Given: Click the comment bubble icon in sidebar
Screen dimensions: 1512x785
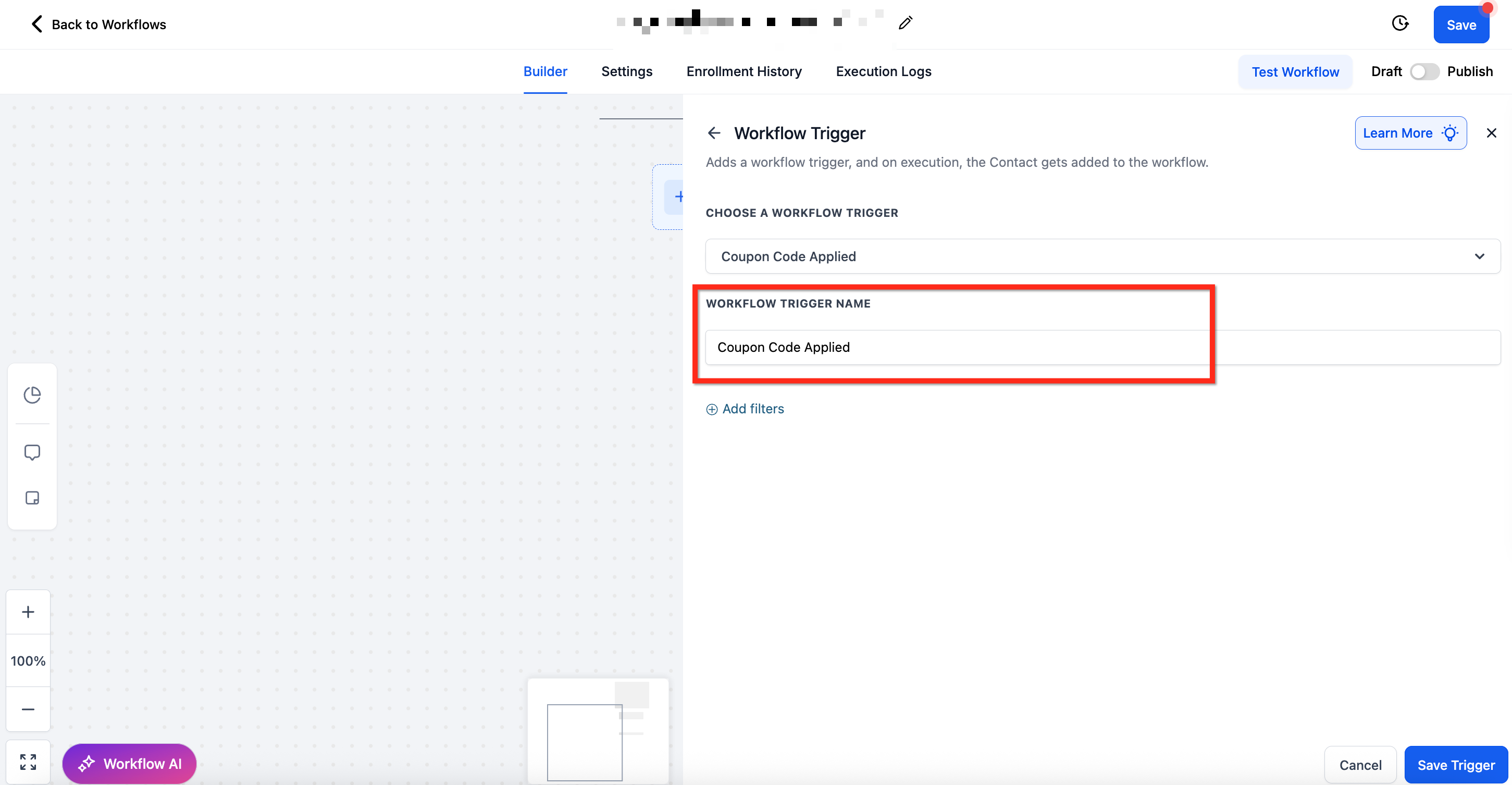Looking at the screenshot, I should click(32, 452).
